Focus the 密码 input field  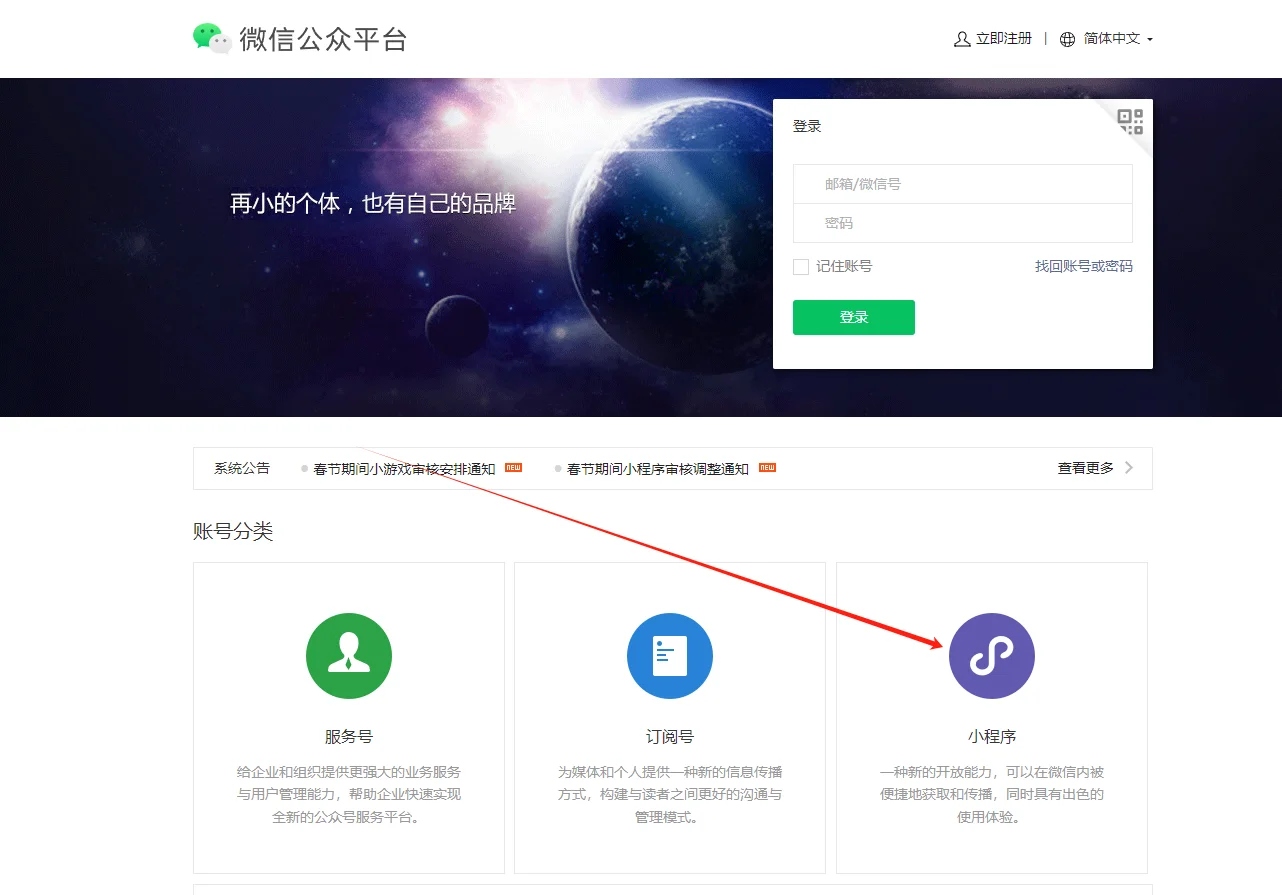[x=963, y=223]
